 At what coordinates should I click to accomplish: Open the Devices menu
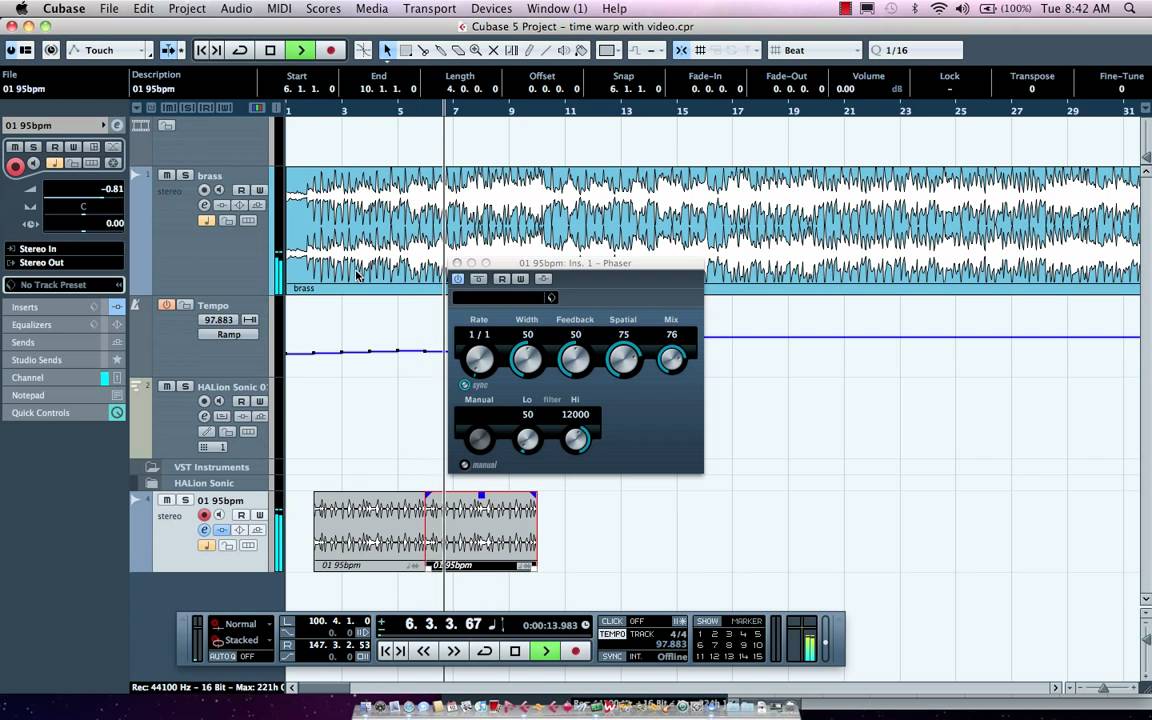click(x=492, y=9)
